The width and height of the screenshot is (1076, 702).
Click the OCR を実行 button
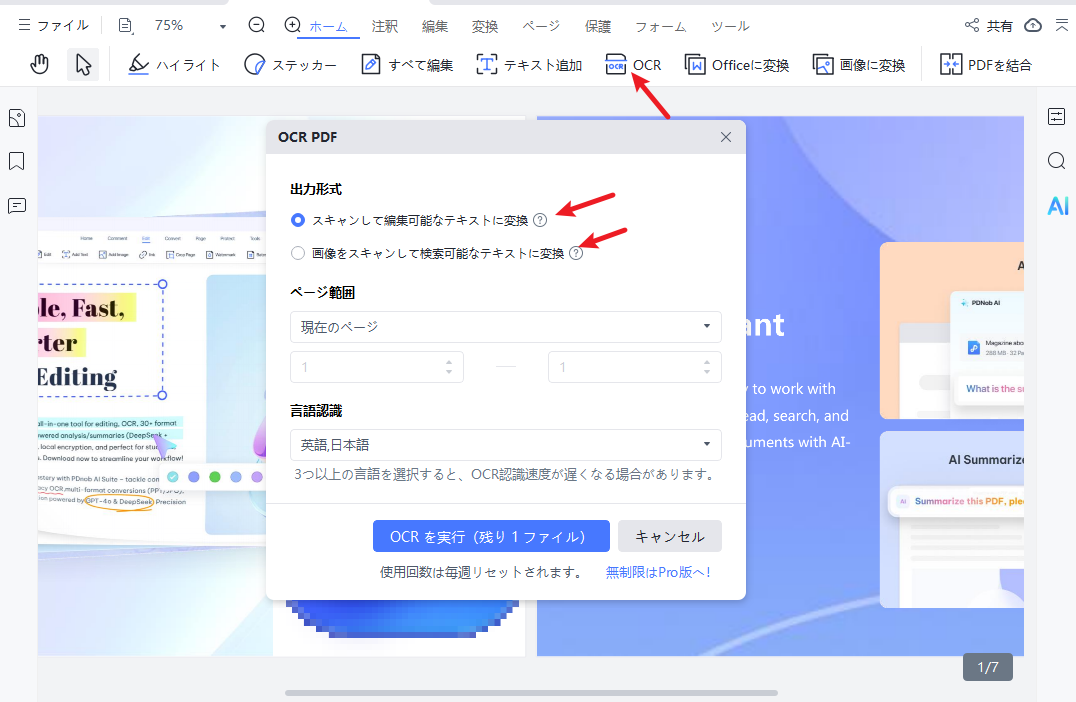coord(491,536)
